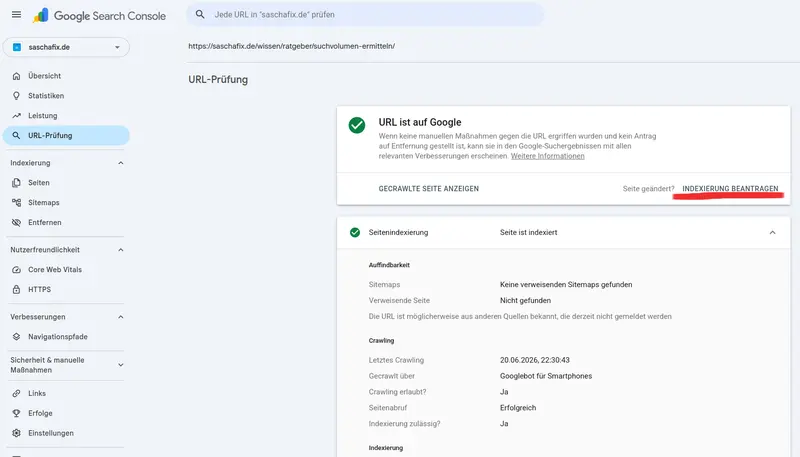The height and width of the screenshot is (457, 800).
Task: Click the saschafix.de property favicon
Action: click(x=17, y=47)
